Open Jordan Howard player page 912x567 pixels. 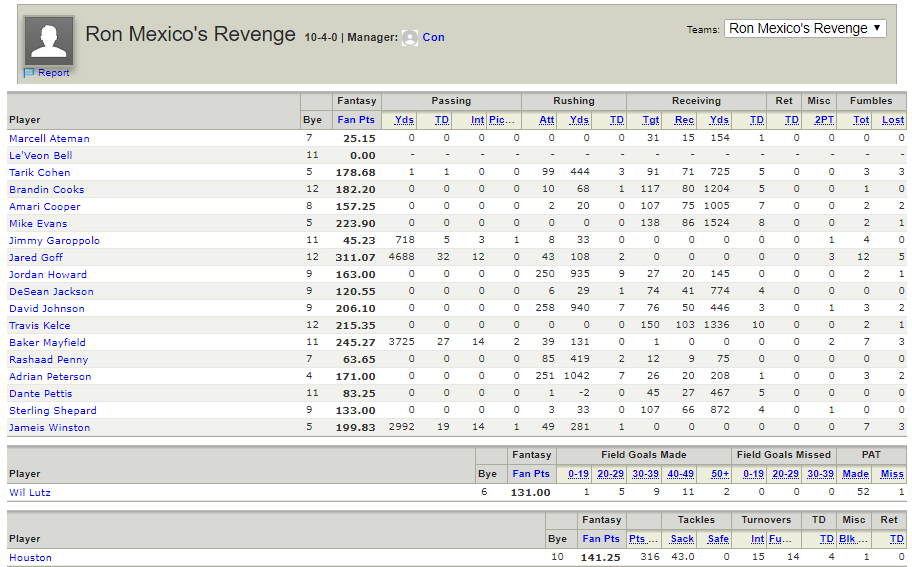point(48,274)
